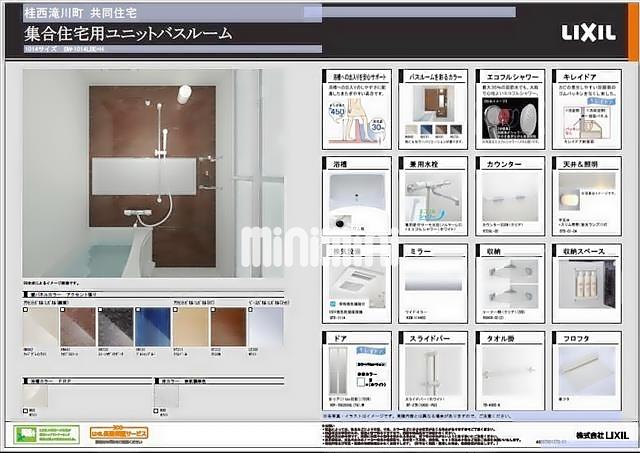Click the white door color box in ドア card
Screen dimensions: 640x453
[361, 382]
